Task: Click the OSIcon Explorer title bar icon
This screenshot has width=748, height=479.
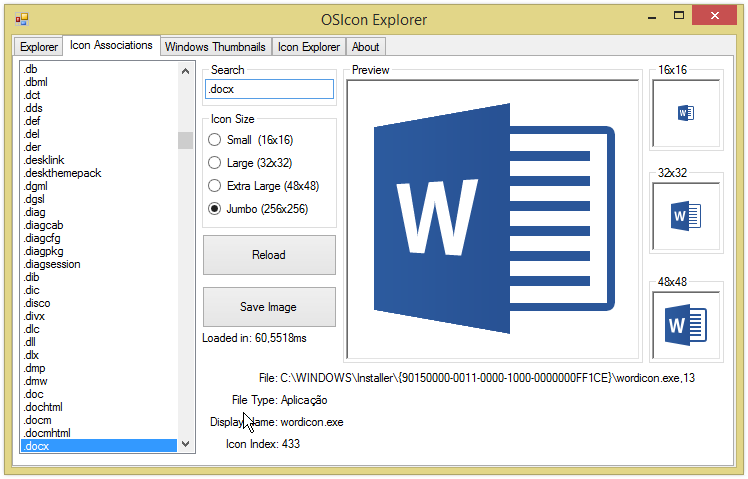Action: point(21,19)
